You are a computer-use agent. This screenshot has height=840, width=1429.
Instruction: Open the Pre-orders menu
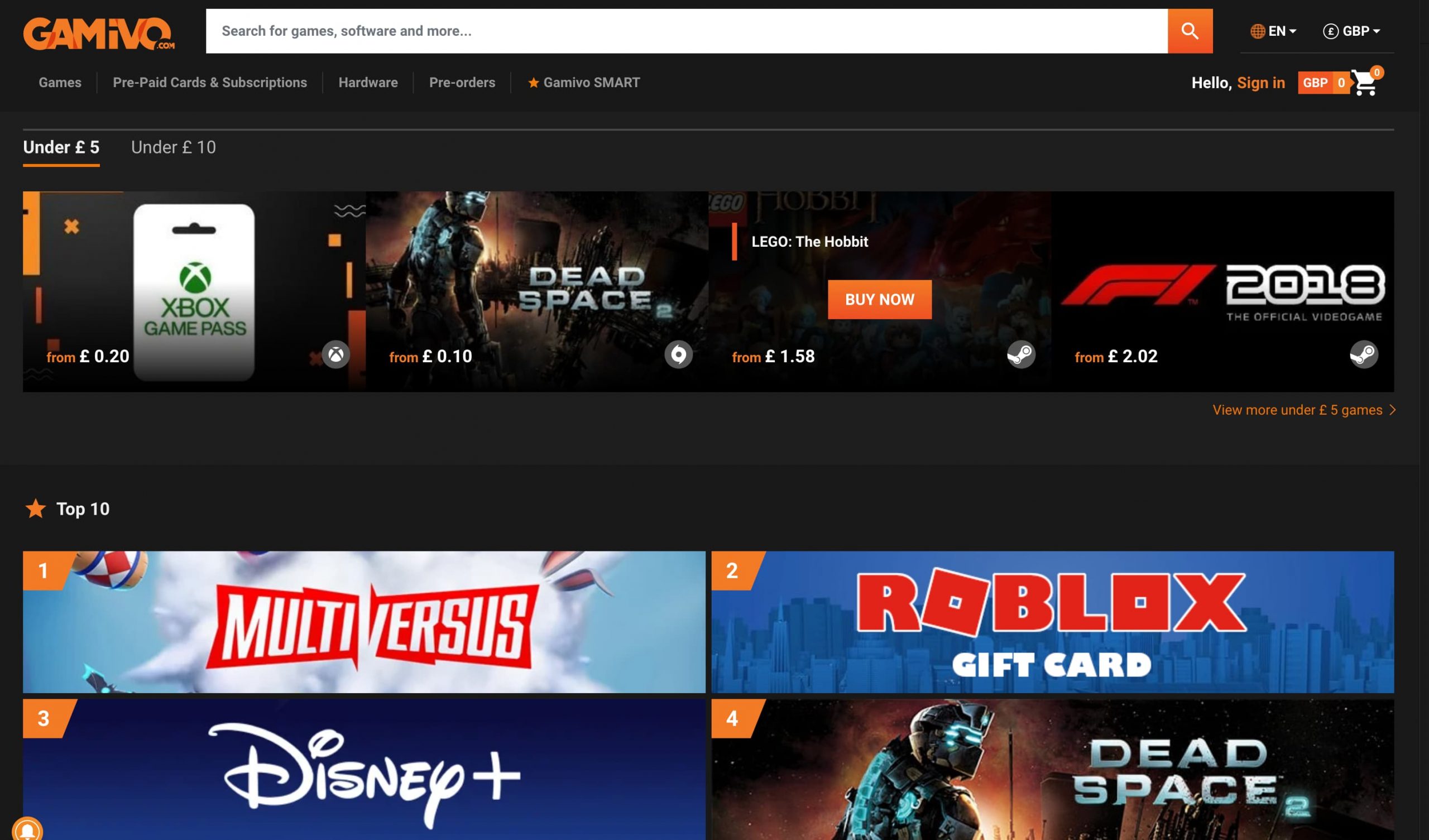pos(462,83)
